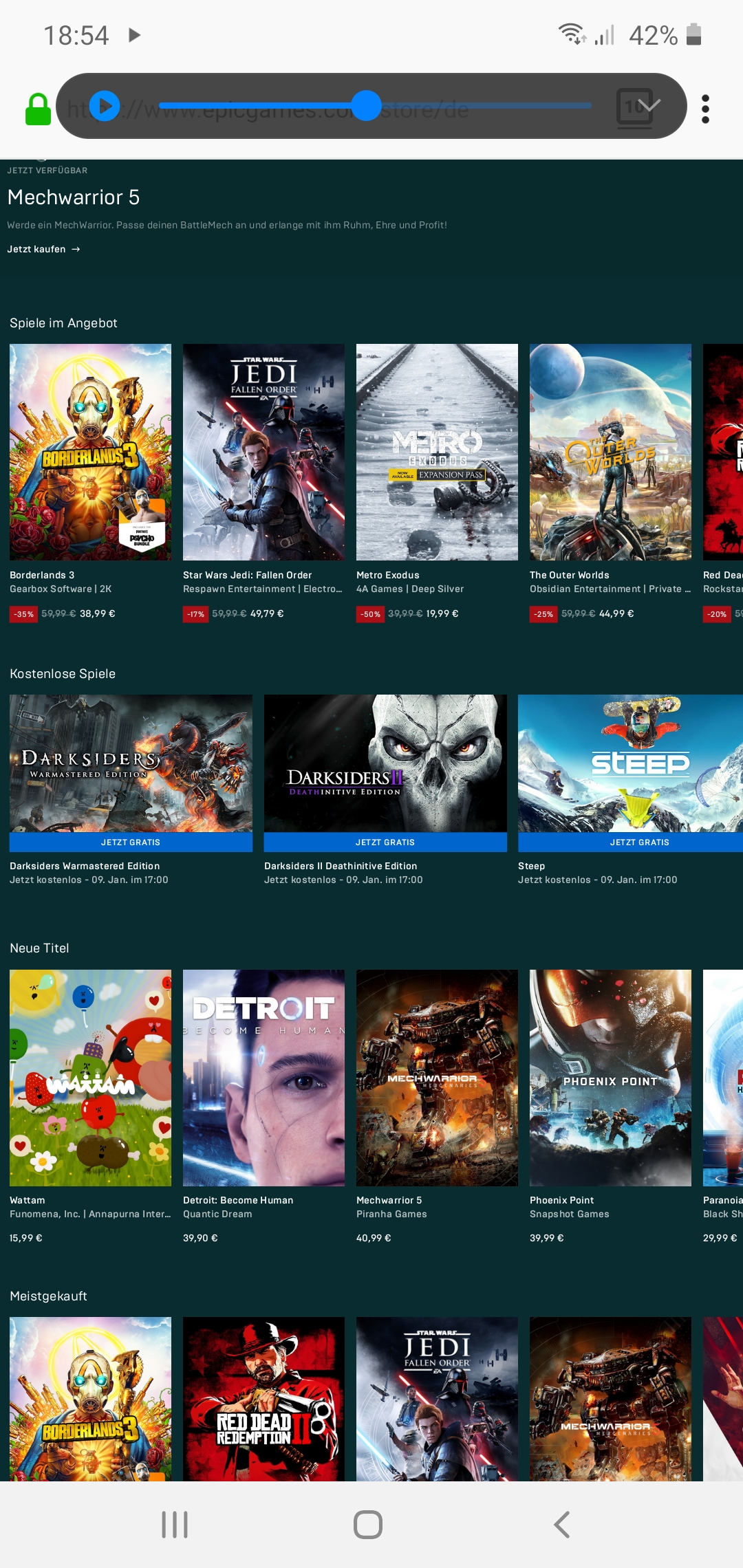Open Red Dead Redemption II cover in Meistgekauft
Screen dimensions: 743x1568
[263, 1399]
